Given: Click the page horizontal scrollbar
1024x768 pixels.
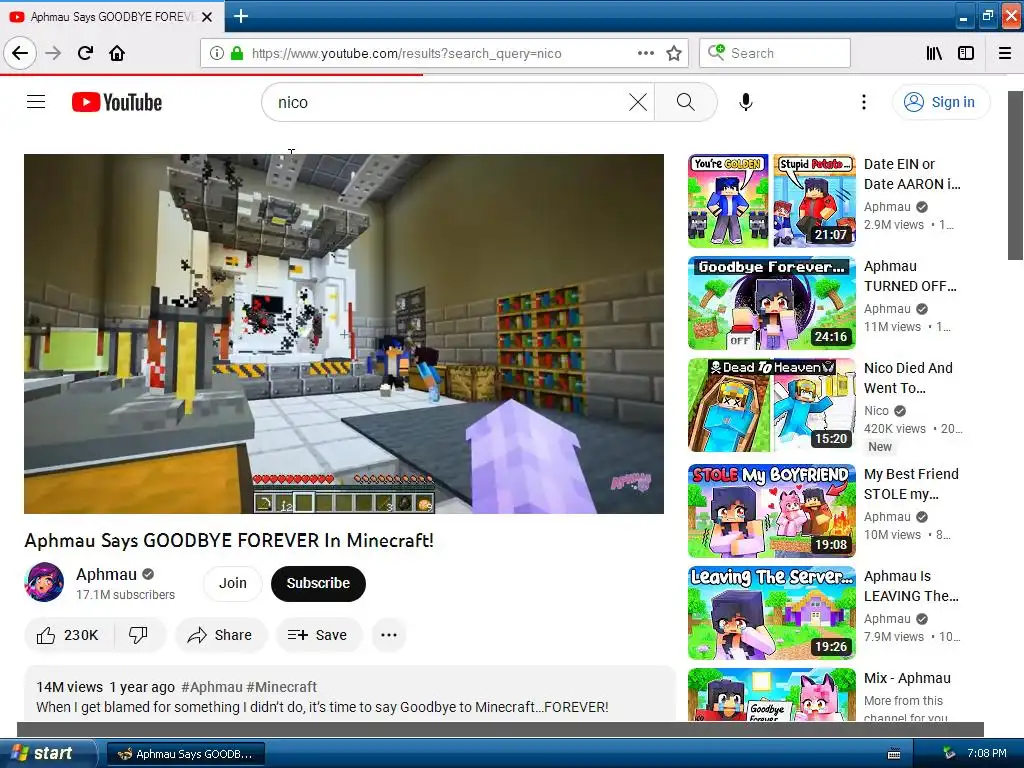Looking at the screenshot, I should [x=500, y=729].
